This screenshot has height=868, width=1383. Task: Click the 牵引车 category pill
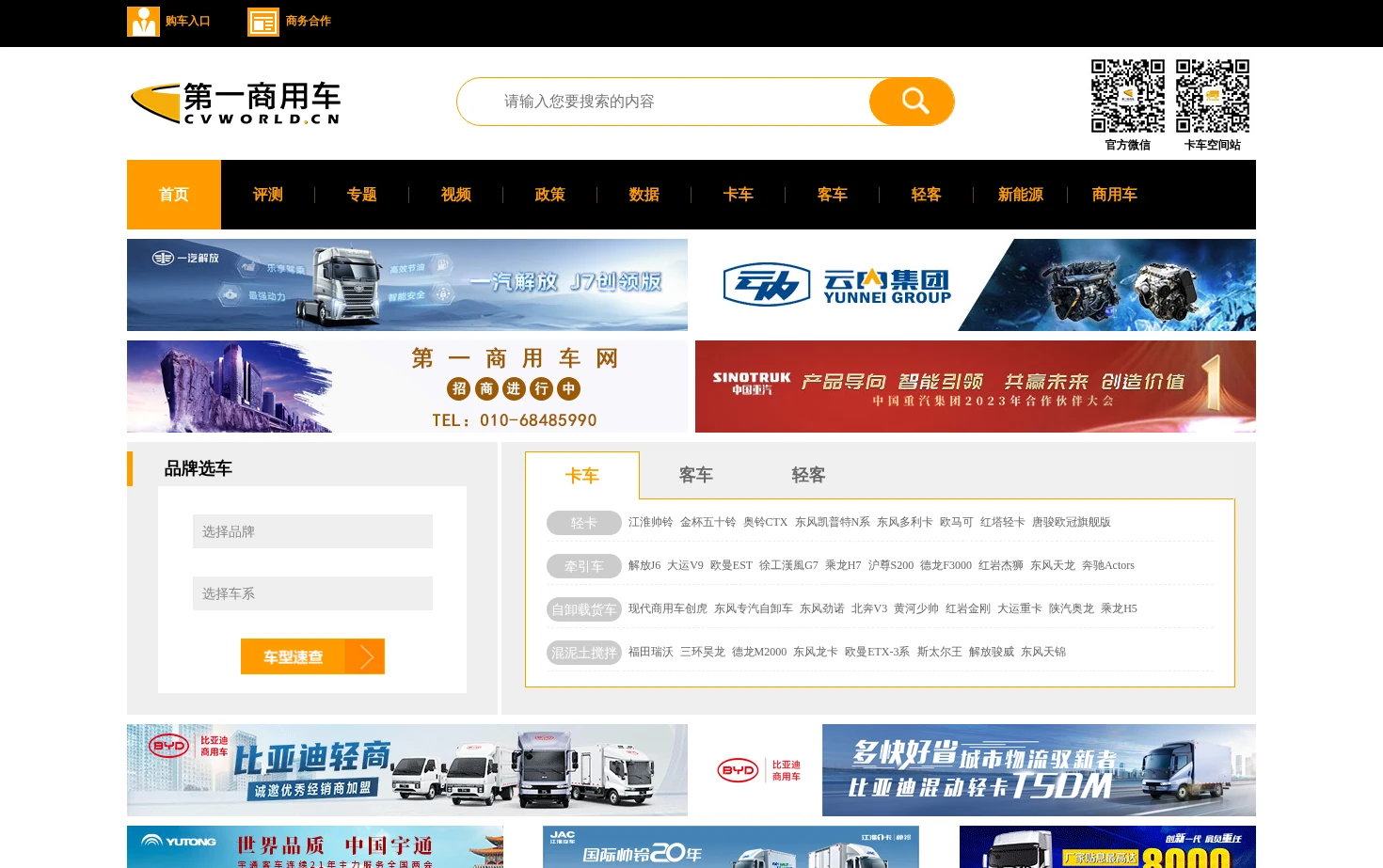(x=584, y=566)
